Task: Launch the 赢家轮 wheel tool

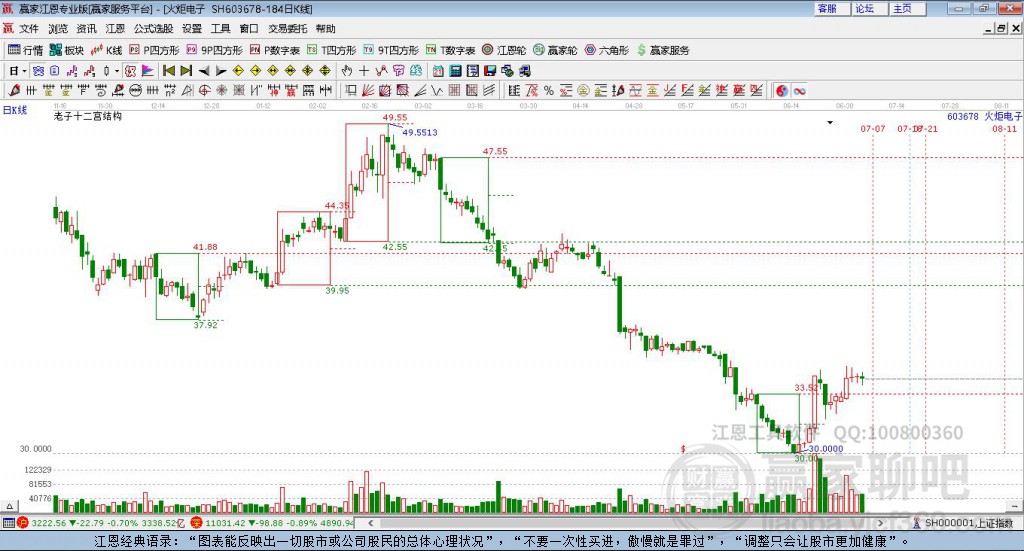Action: (555, 50)
